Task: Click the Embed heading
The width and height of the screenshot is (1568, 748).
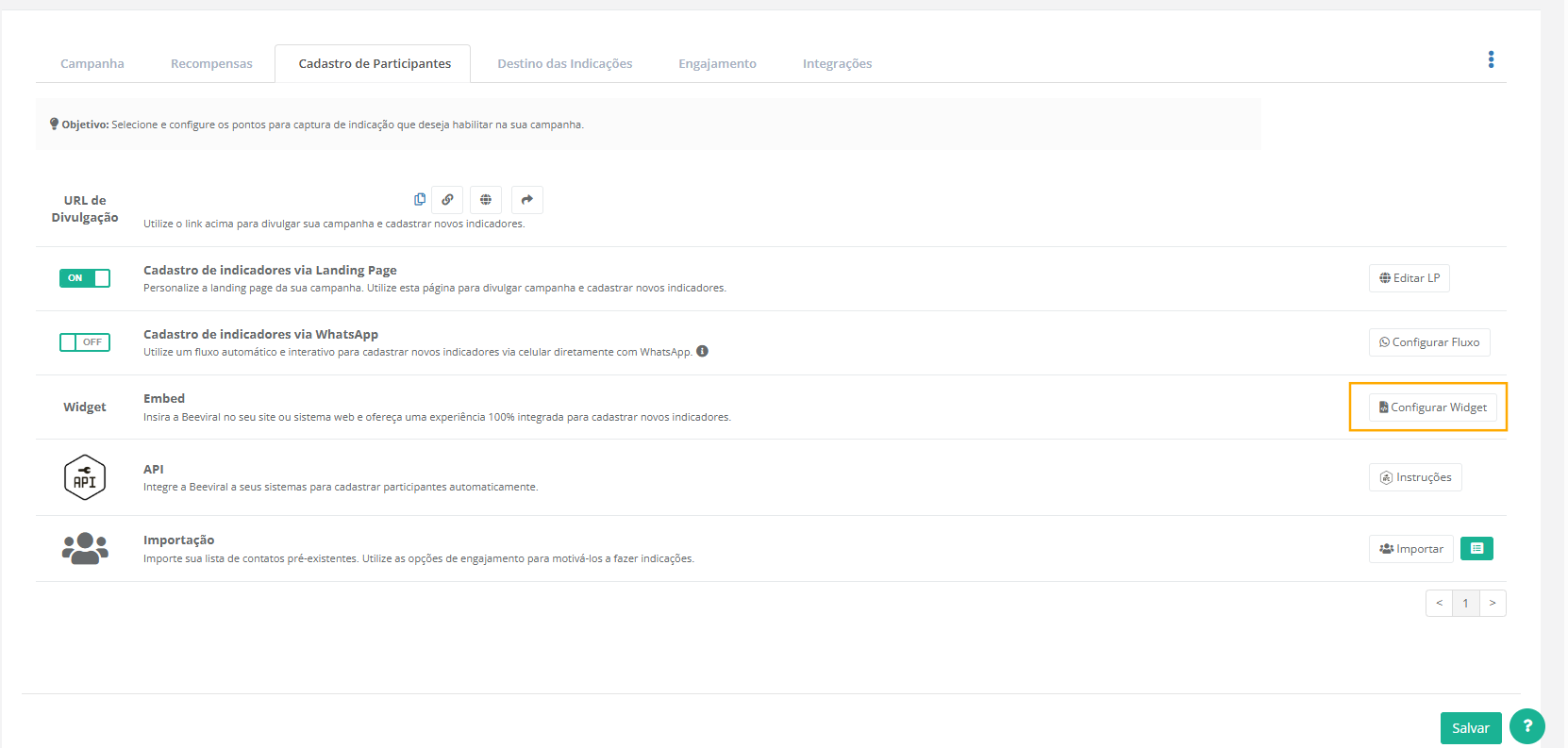Action: point(164,398)
